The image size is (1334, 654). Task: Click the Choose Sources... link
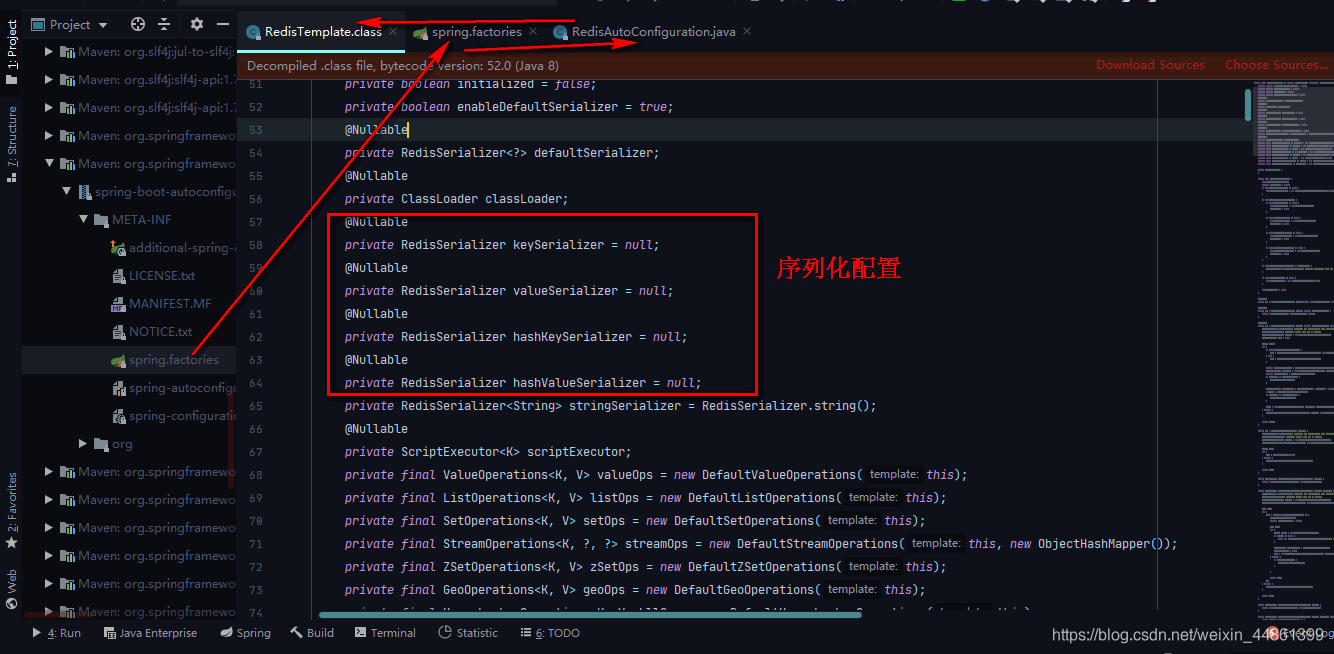click(x=1277, y=65)
